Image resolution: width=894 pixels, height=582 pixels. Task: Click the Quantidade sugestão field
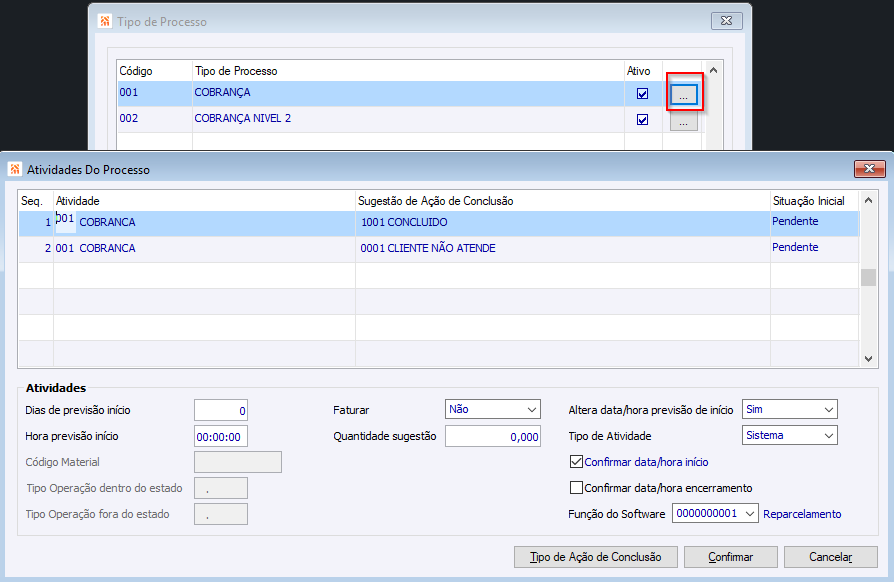point(493,437)
